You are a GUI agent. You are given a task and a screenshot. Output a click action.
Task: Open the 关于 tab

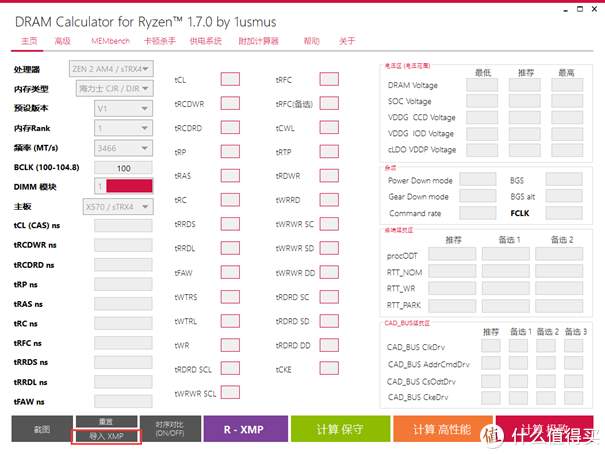pos(347,41)
